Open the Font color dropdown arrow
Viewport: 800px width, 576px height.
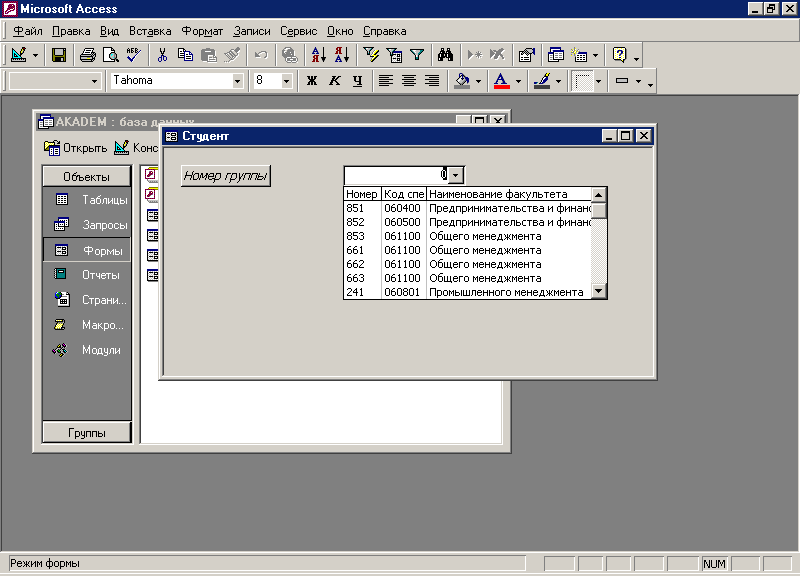[x=518, y=81]
